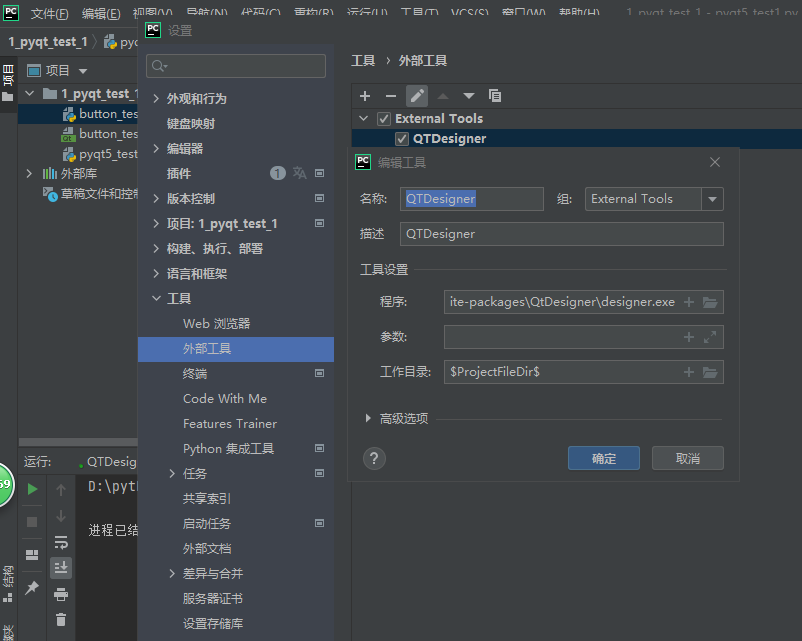
Task: Insert macro in 程序 field via plus icon
Action: click(x=689, y=302)
